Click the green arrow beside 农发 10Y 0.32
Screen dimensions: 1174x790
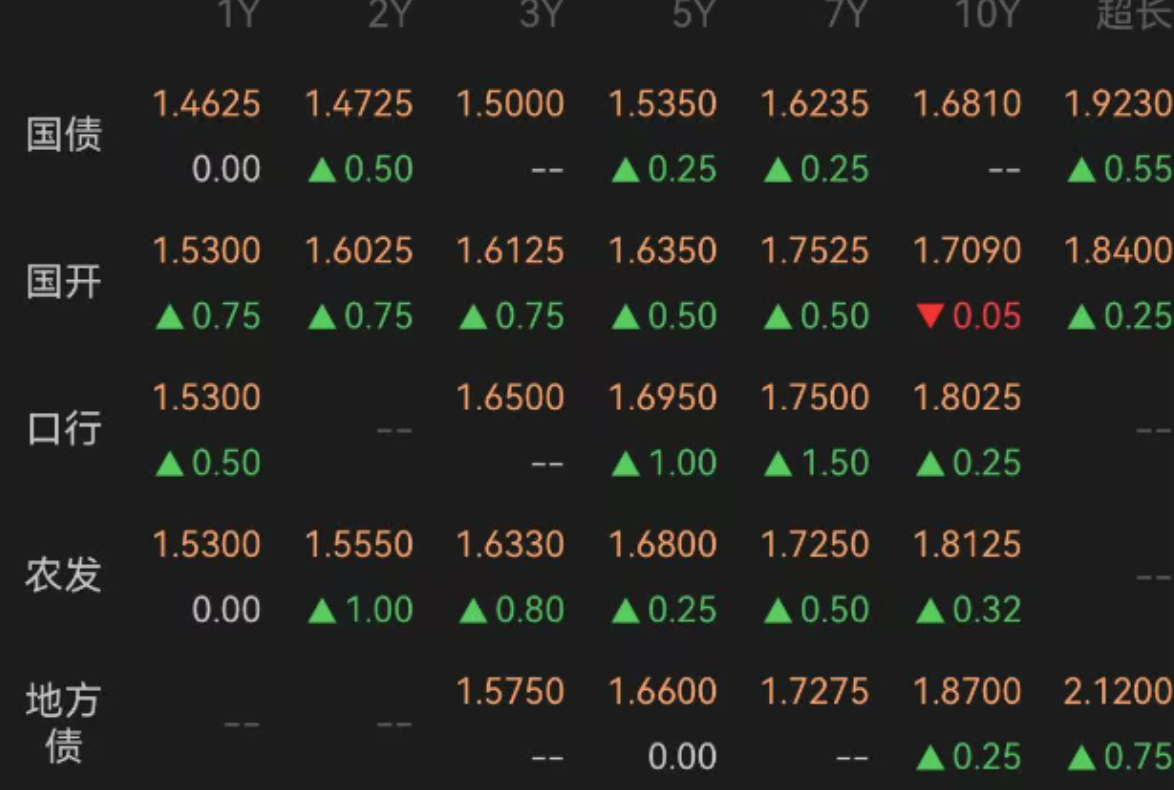[x=930, y=611]
